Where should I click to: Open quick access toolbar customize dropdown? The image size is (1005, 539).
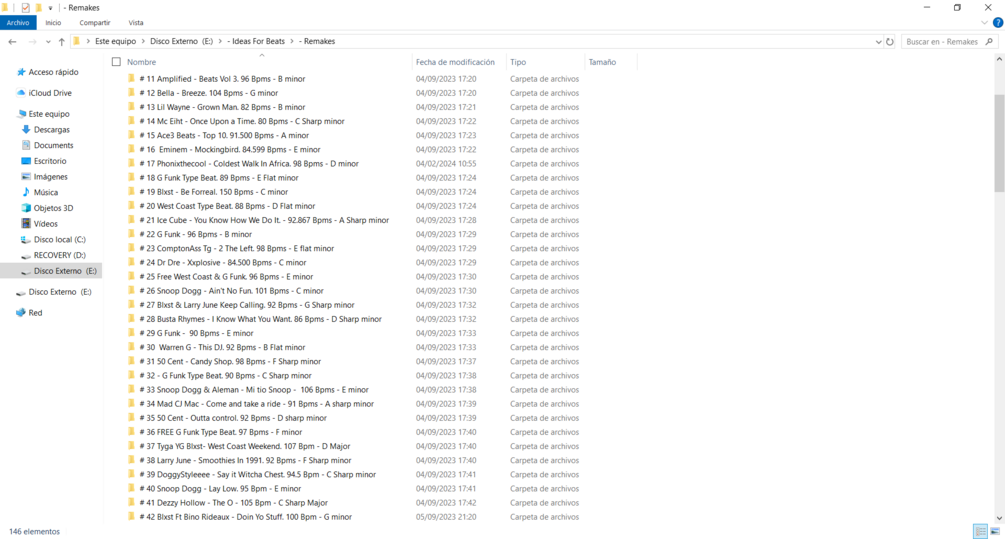pos(51,8)
